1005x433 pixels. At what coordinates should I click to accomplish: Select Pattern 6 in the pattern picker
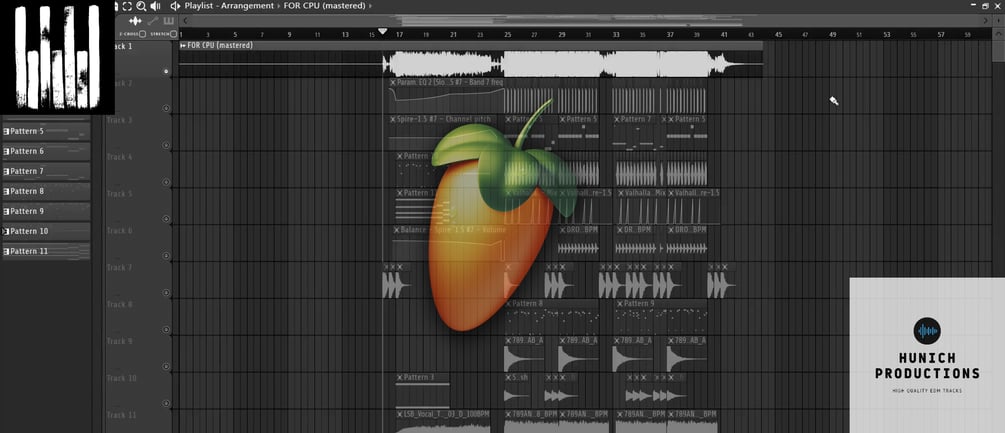pyautogui.click(x=46, y=151)
